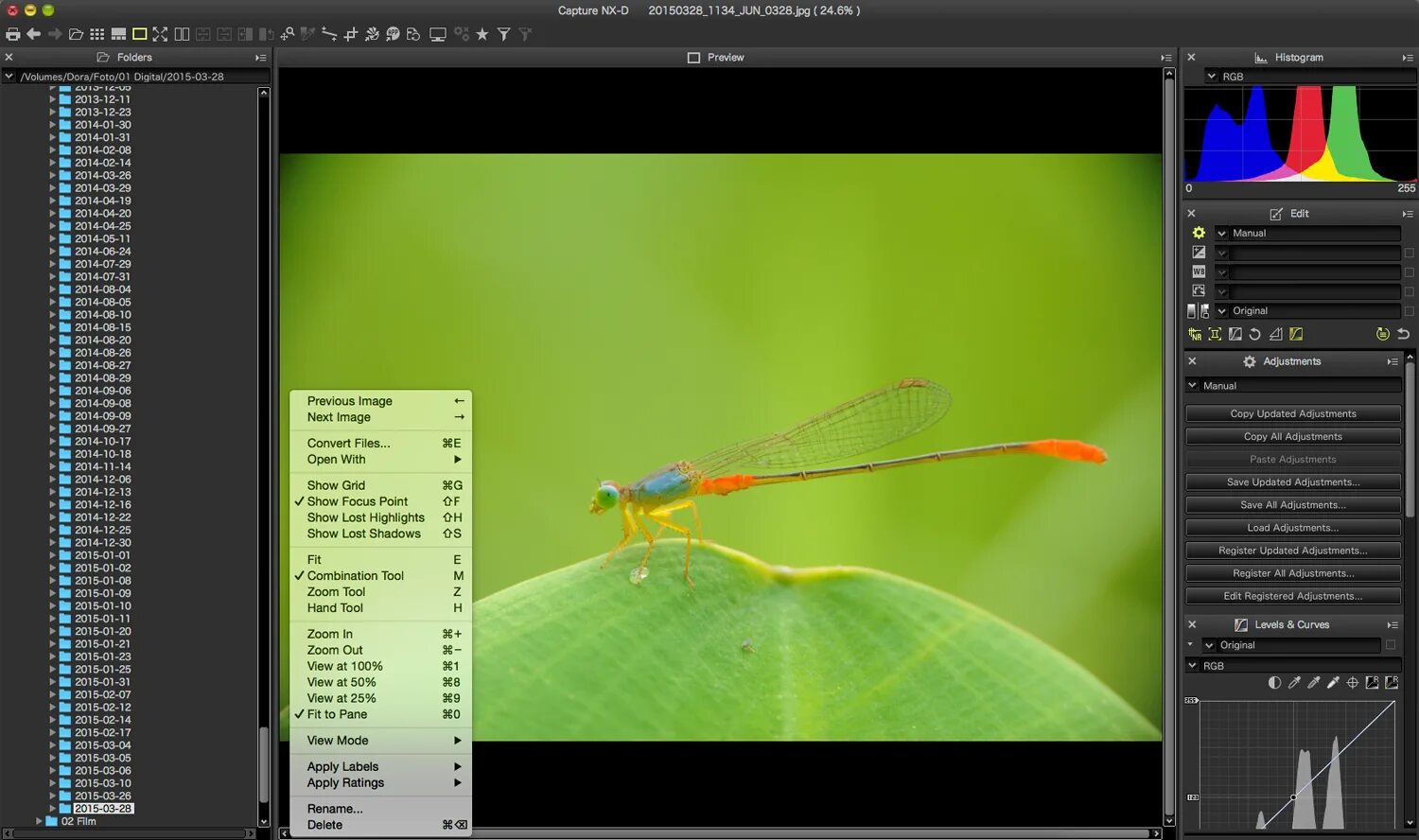
Task: Click the Noise Reduction NR icon
Action: [x=1195, y=334]
